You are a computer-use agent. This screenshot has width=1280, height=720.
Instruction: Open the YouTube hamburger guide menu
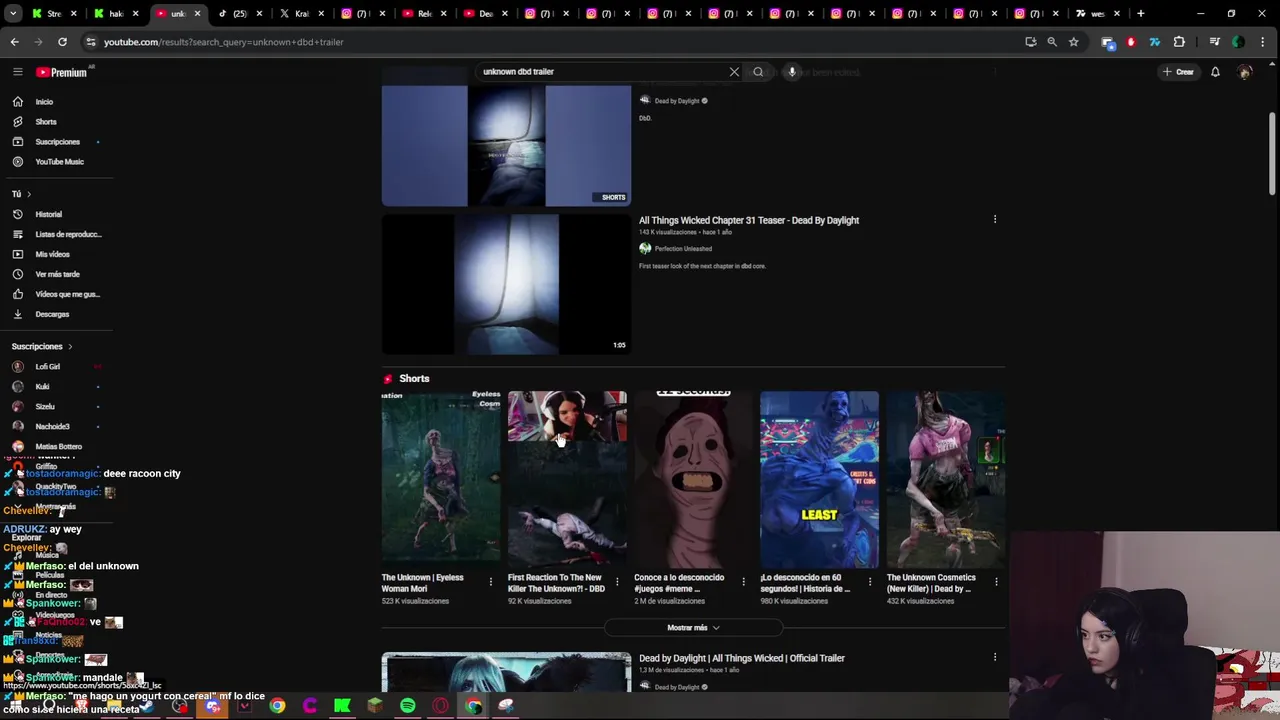point(17,72)
